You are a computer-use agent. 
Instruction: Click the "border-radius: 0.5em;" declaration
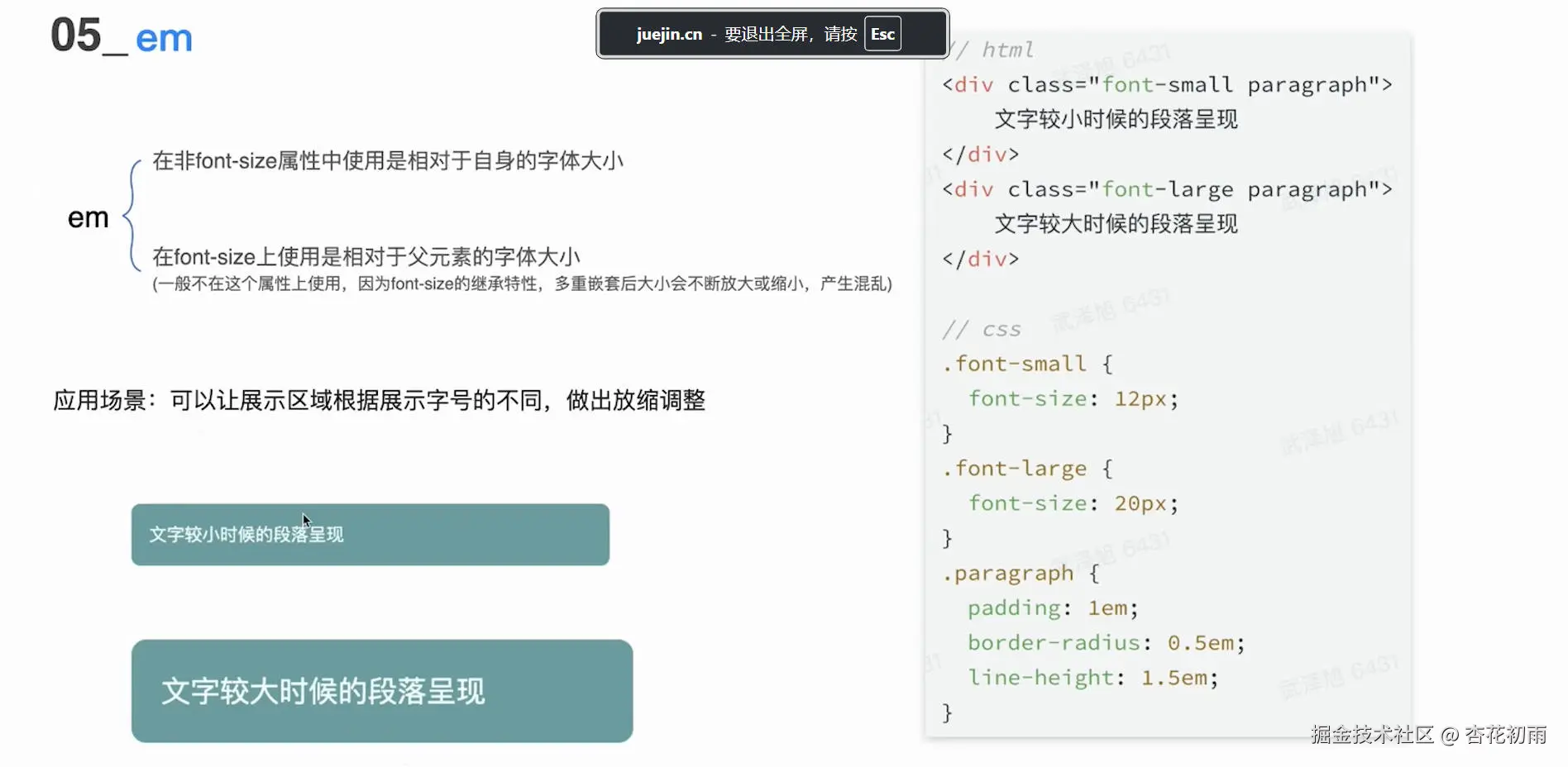coord(1107,643)
